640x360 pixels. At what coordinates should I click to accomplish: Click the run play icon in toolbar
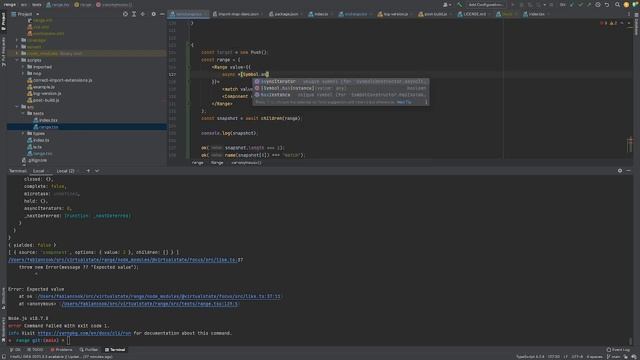click(x=513, y=4)
